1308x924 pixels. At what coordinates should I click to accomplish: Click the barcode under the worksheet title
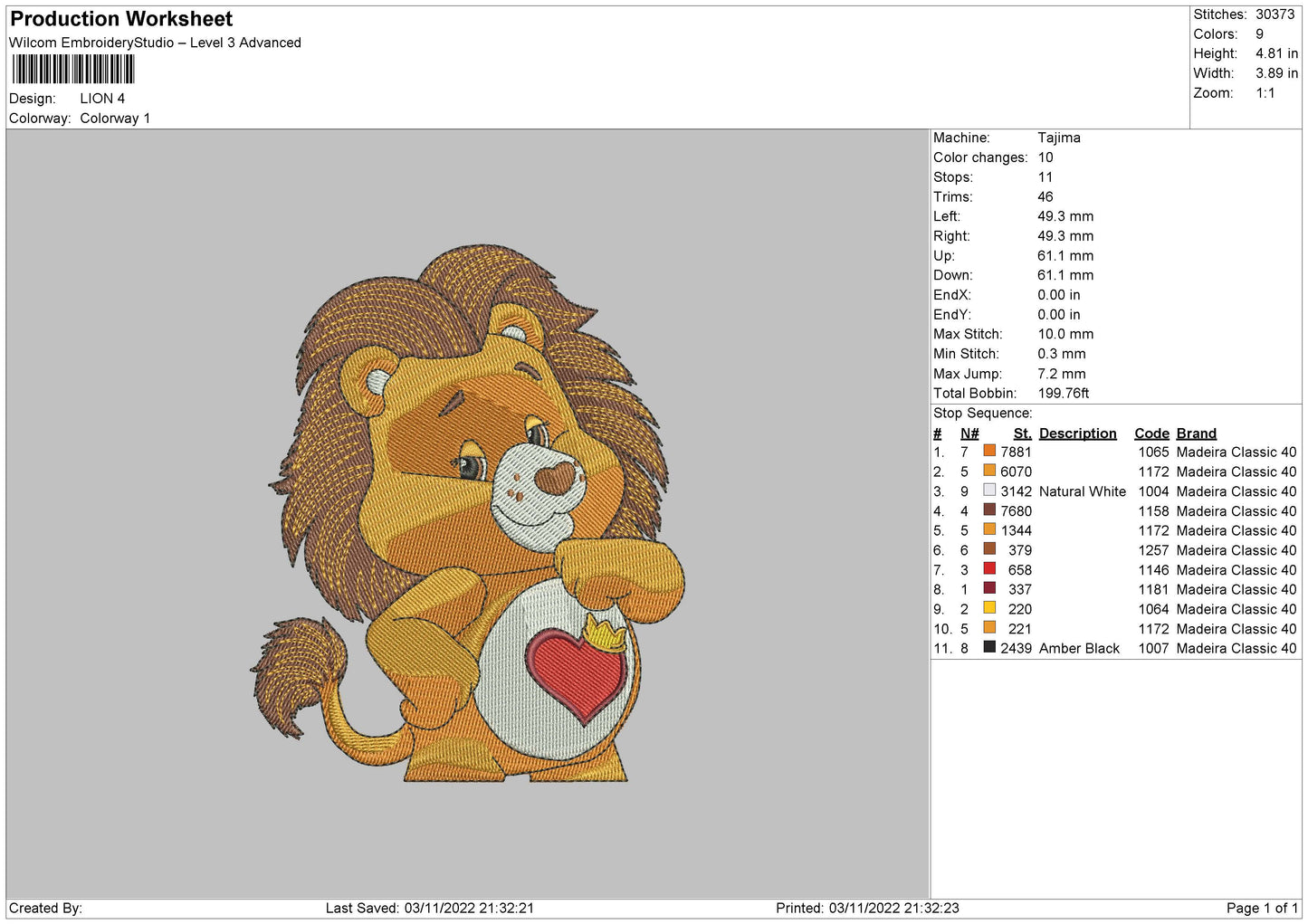[x=73, y=70]
